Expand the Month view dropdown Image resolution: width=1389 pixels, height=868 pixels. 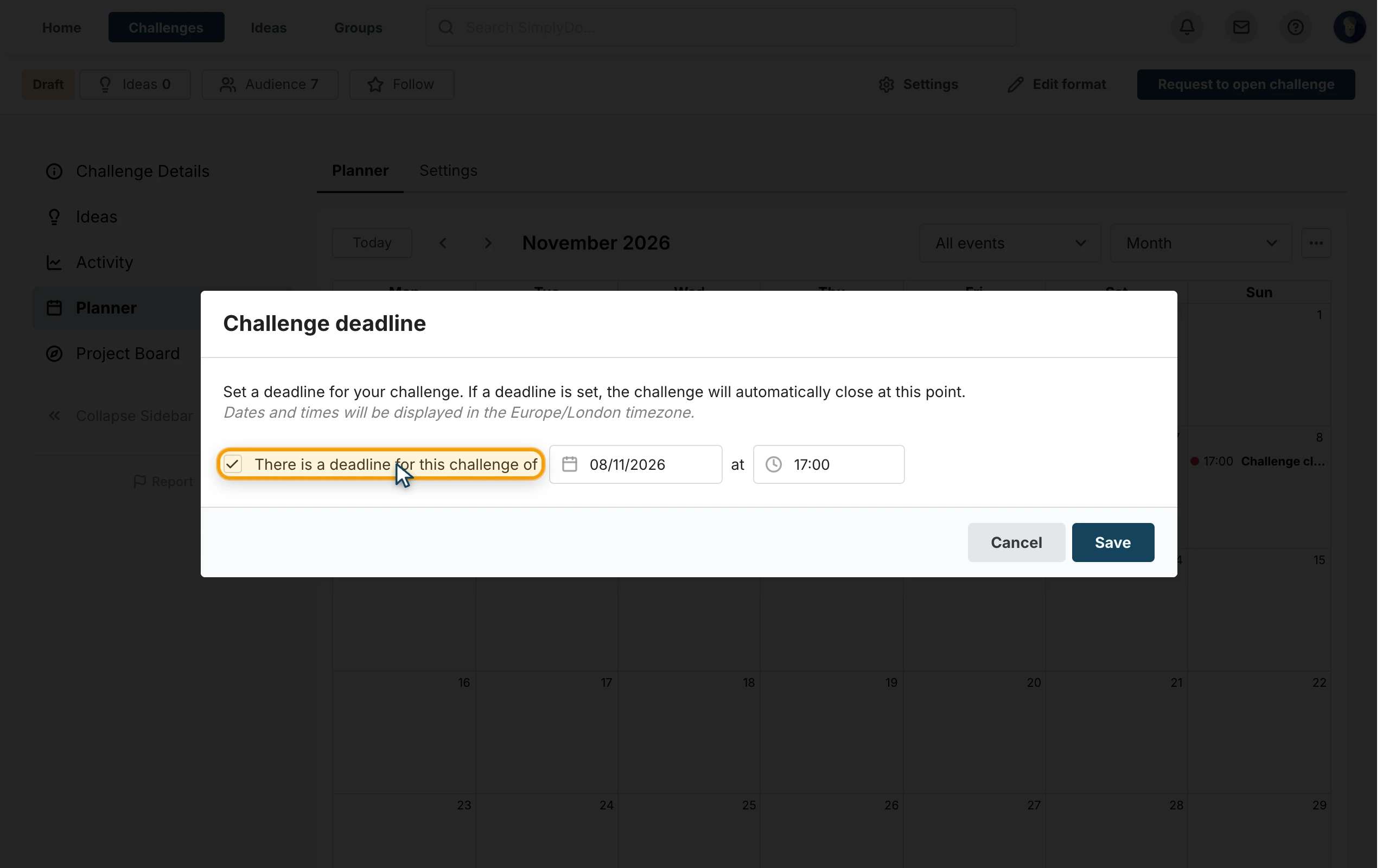click(1200, 243)
